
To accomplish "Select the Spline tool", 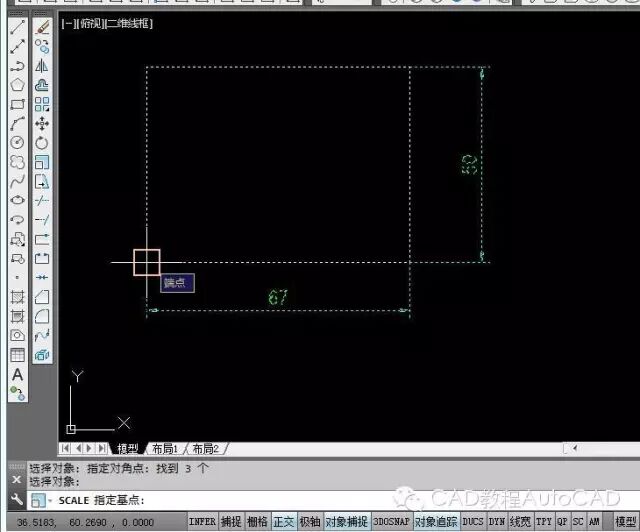I will [x=17, y=181].
